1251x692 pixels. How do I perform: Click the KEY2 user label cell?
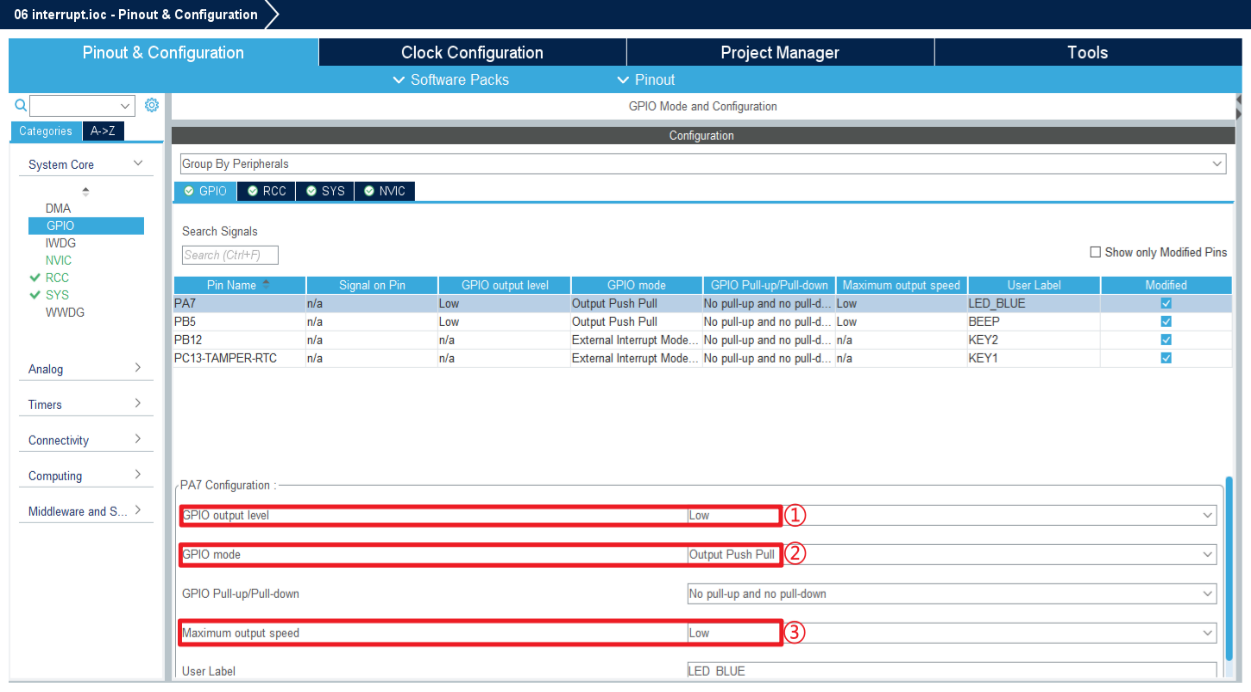point(1033,340)
